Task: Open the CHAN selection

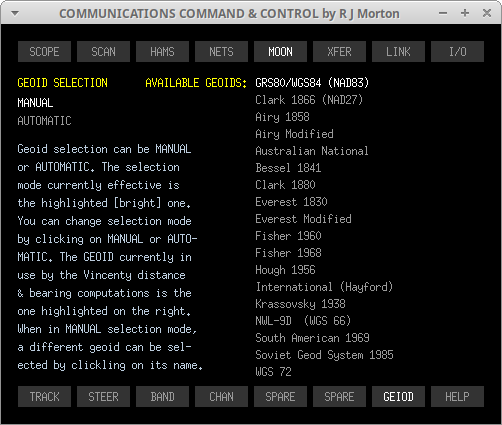Action: point(221,397)
